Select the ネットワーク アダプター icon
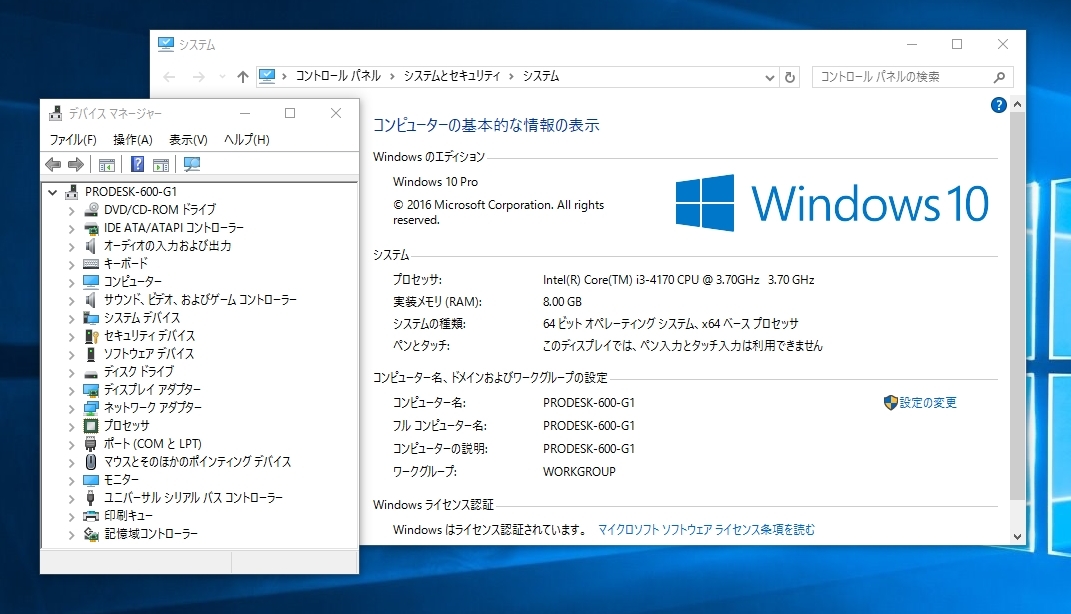Viewport: 1071px width, 614px height. pos(91,408)
